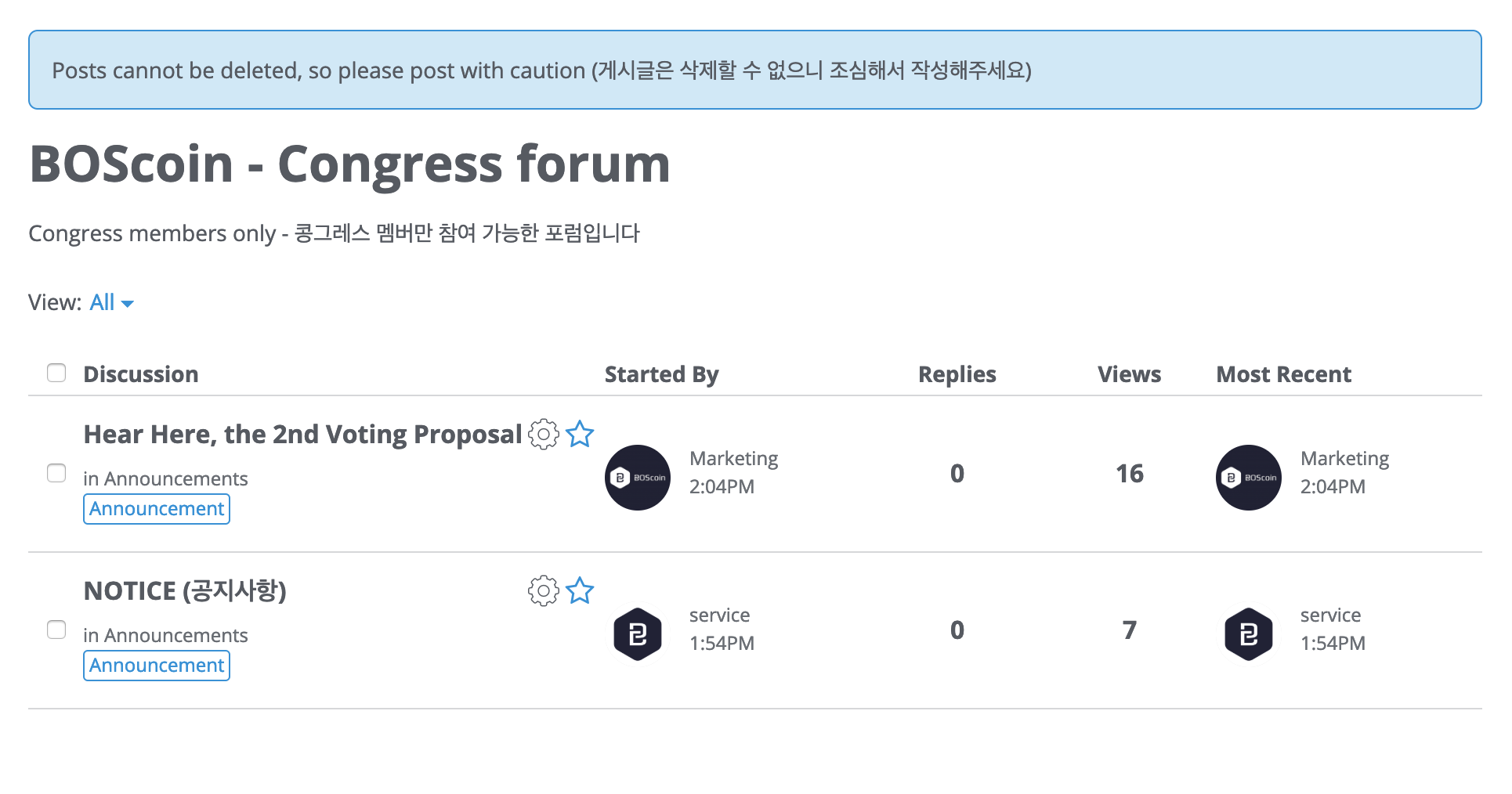This screenshot has width=1512, height=794.
Task: Click service name in Most Recent column
Action: tap(1330, 615)
